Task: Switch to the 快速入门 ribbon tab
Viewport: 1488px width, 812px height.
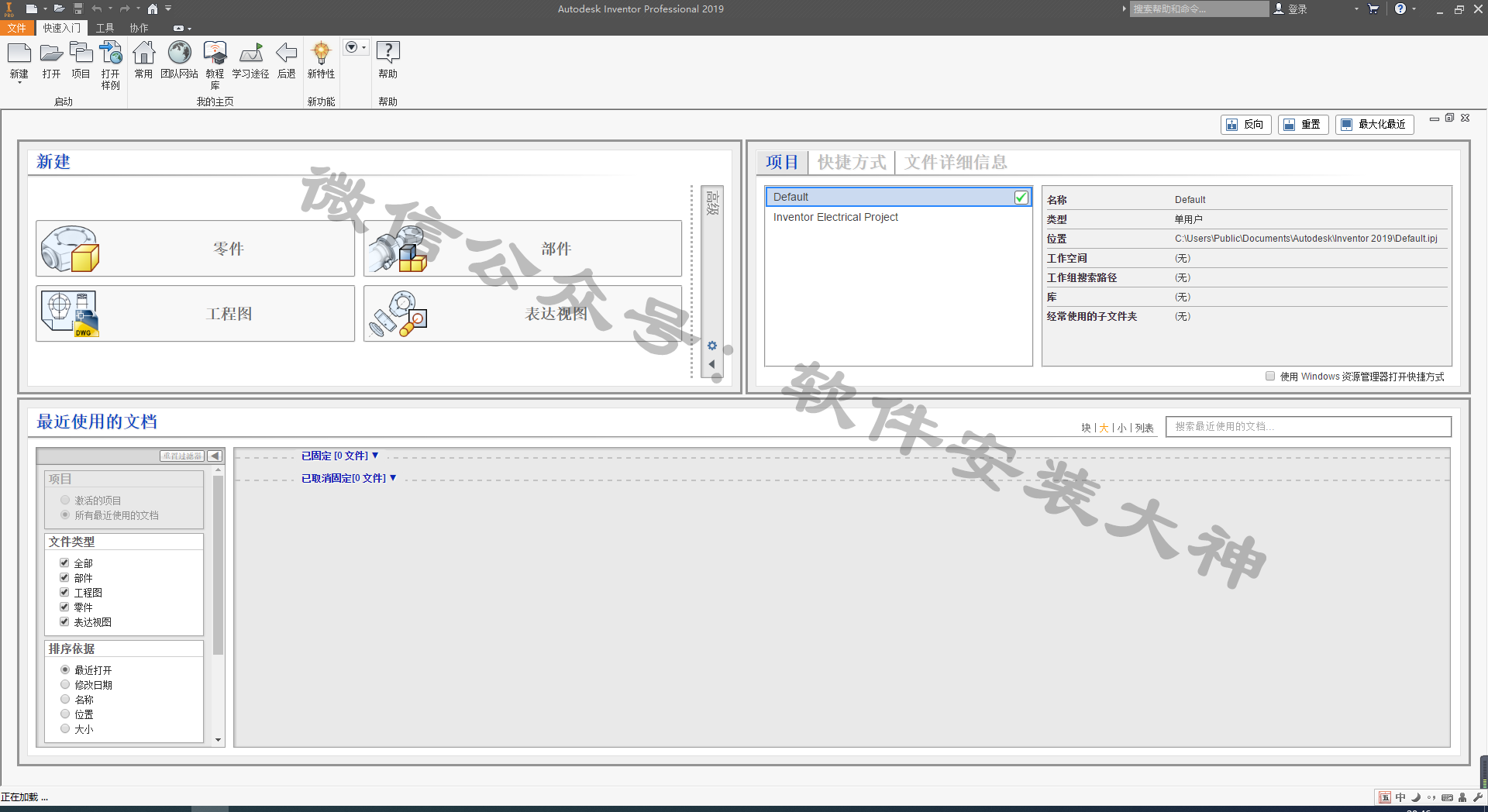Action: (x=61, y=28)
